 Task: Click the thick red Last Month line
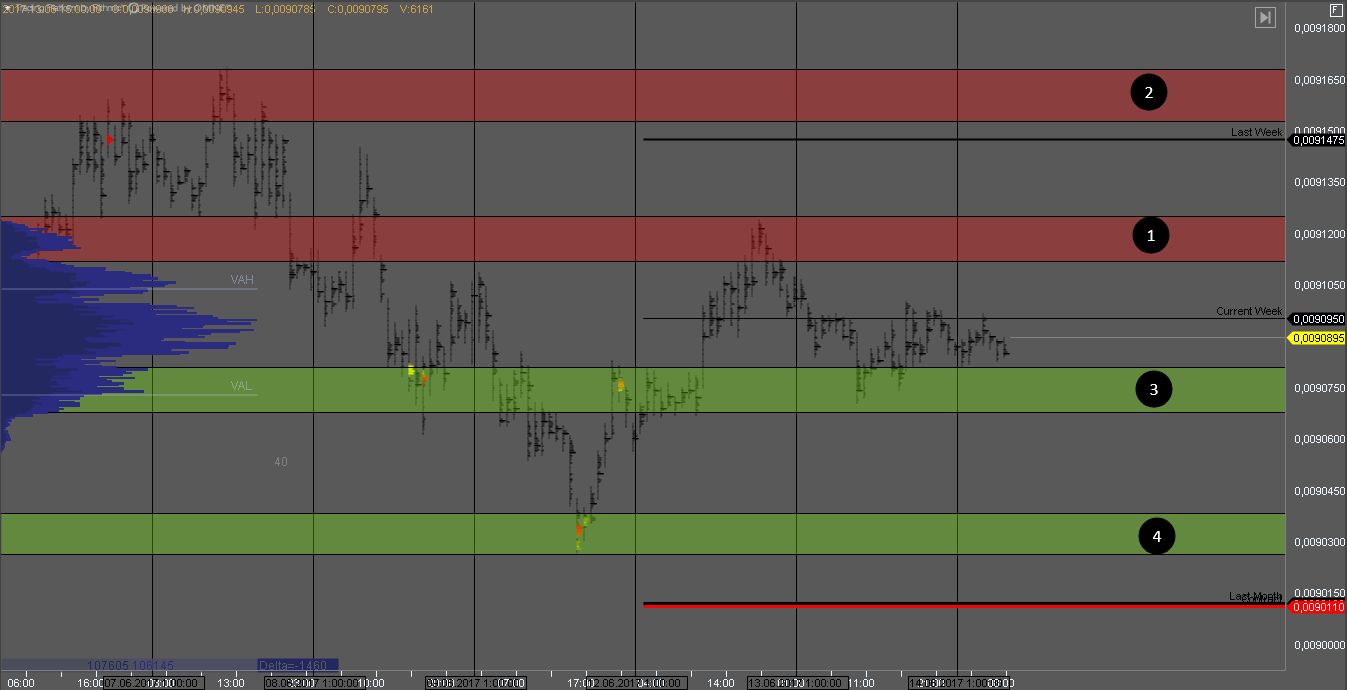(900, 605)
